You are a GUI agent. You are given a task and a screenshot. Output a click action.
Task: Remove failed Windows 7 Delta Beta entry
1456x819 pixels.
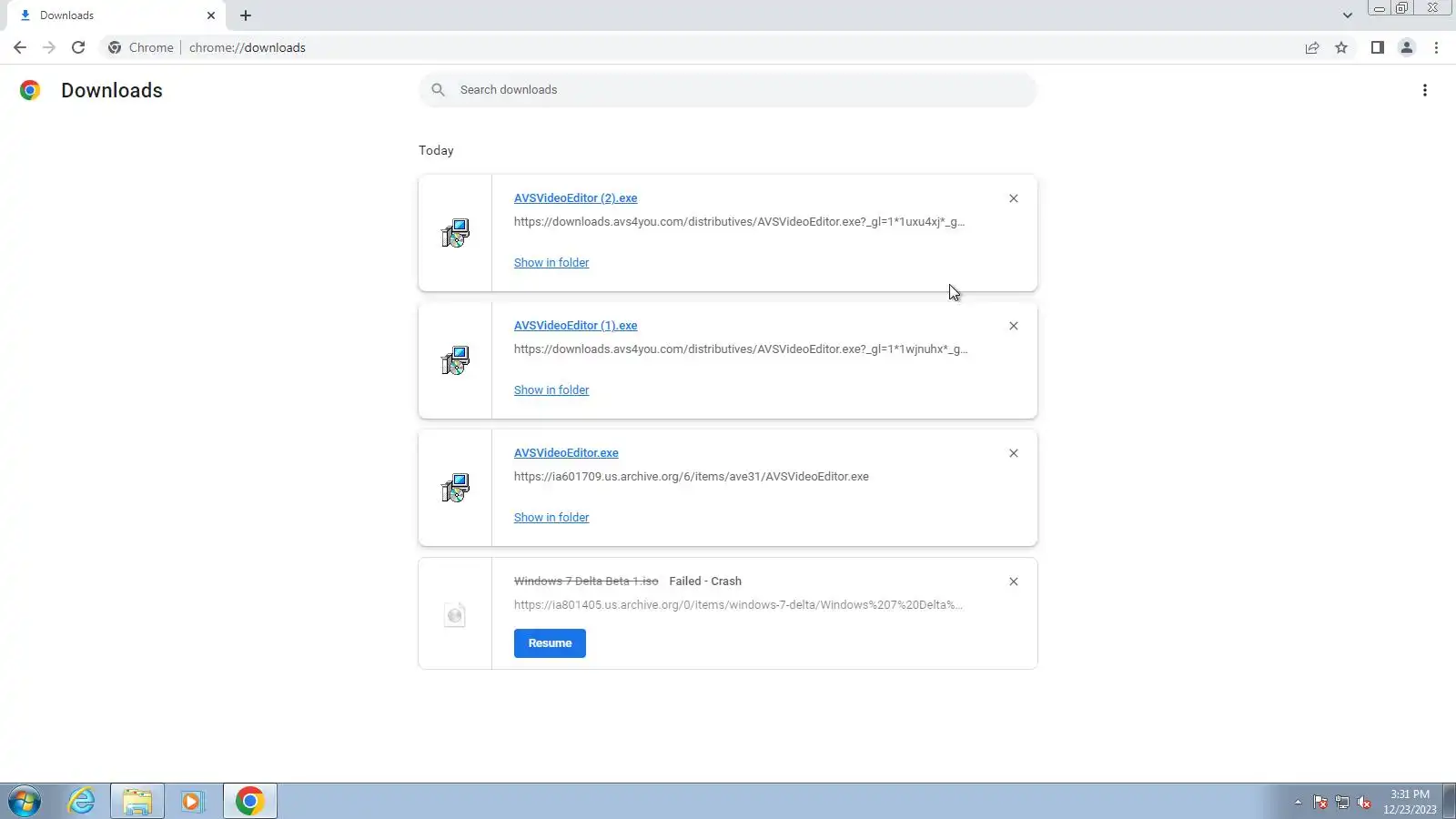pyautogui.click(x=1014, y=581)
